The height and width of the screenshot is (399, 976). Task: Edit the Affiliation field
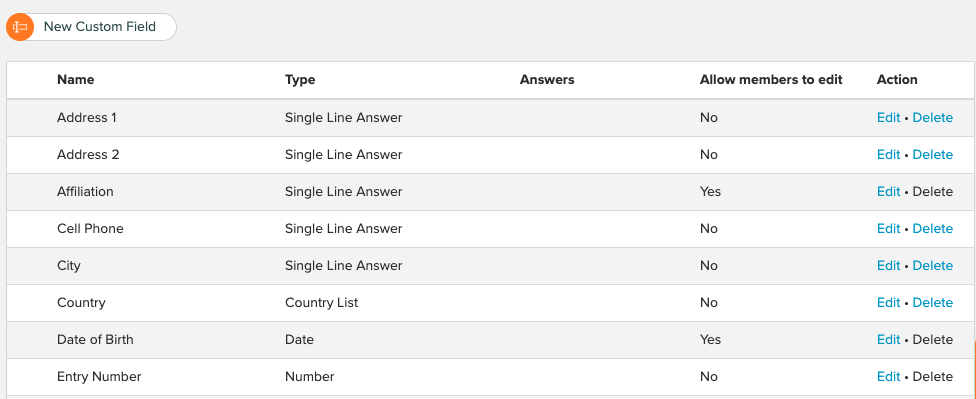pyautogui.click(x=888, y=192)
